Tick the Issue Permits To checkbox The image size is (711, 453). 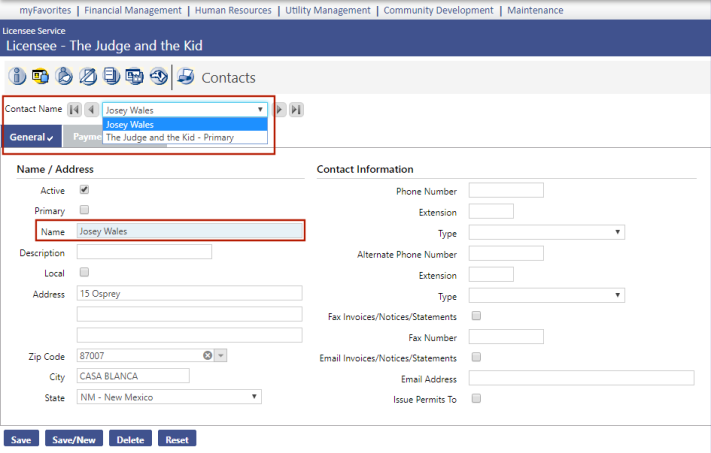[x=476, y=399]
